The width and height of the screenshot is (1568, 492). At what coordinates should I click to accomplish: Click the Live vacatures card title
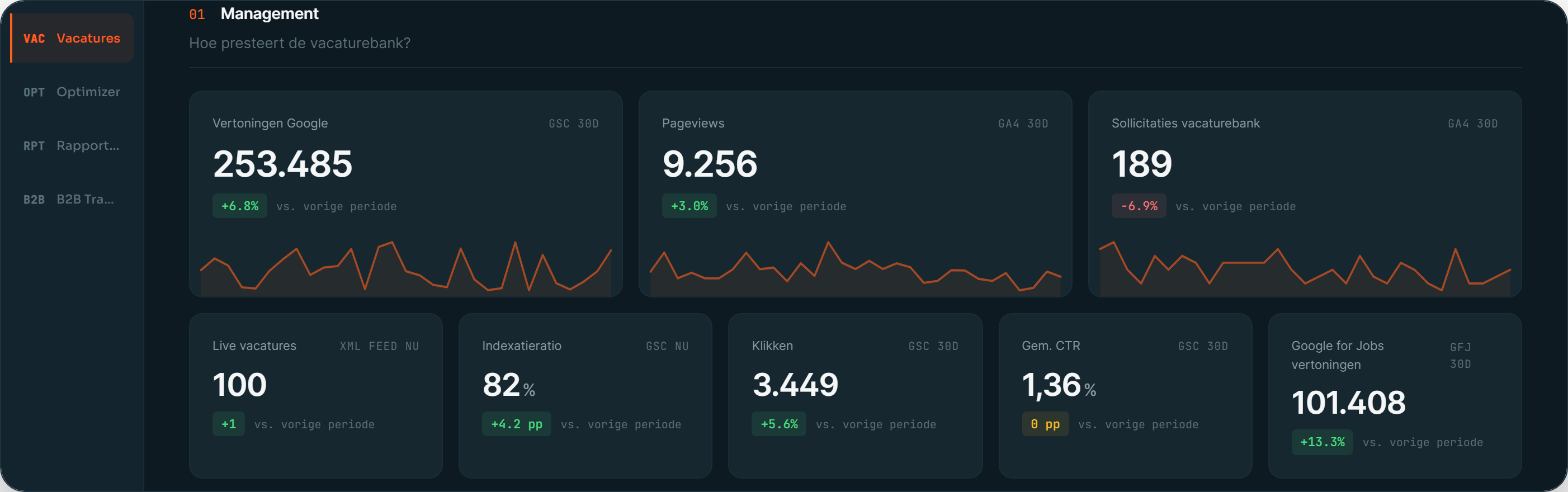(x=254, y=346)
